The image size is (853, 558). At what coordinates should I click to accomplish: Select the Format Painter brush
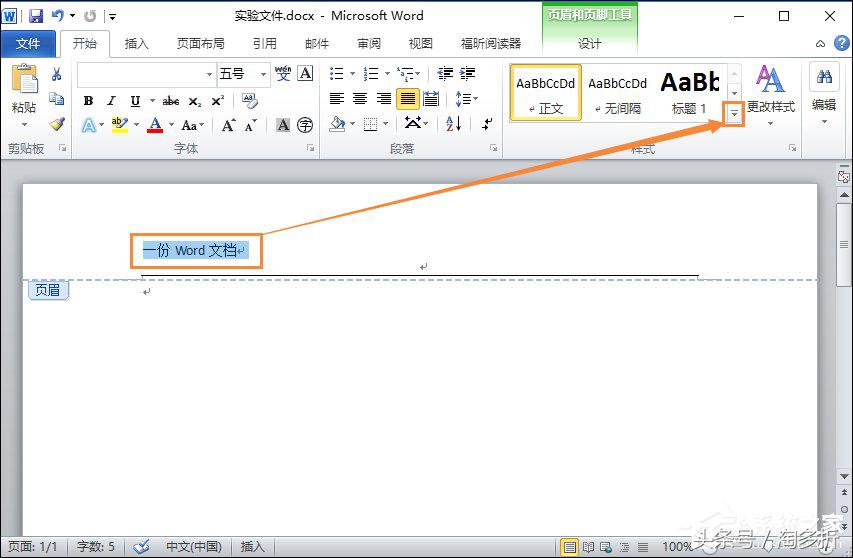point(57,124)
